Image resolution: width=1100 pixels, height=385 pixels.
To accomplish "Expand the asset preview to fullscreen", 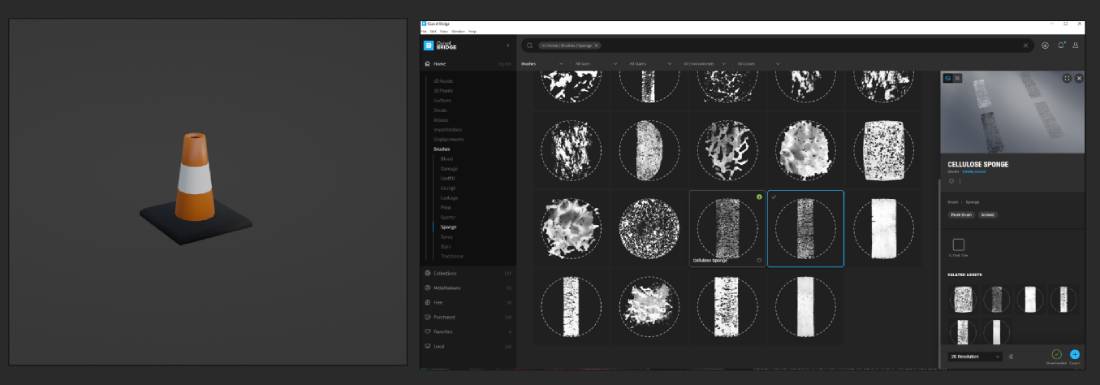I will click(1067, 78).
